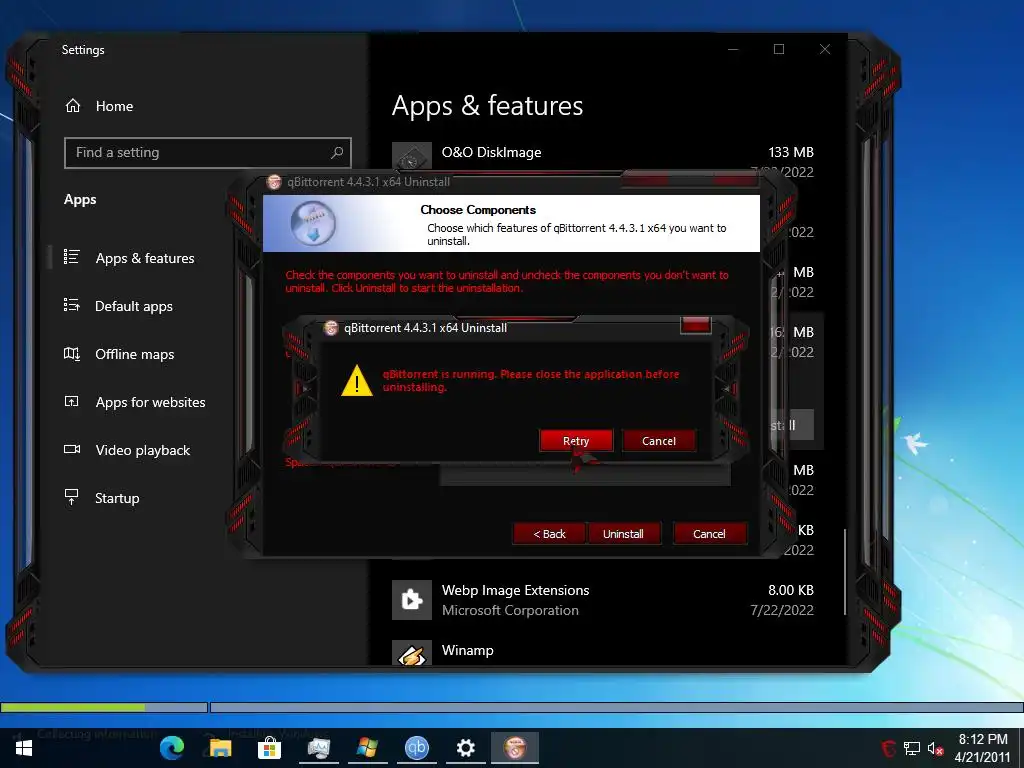The image size is (1024, 768).
Task: Open the red dragon tray icon
Action: [x=889, y=748]
